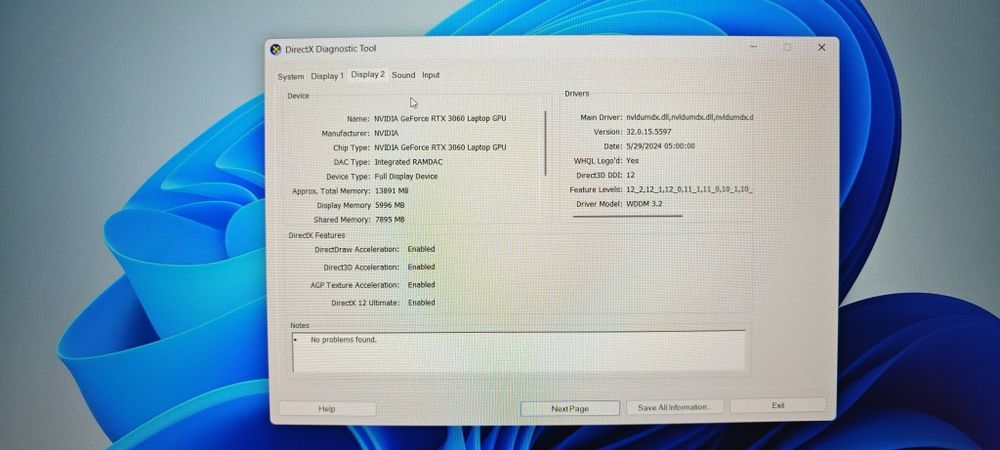Select the Display 2 tab
The width and height of the screenshot is (1000, 450).
pos(368,75)
